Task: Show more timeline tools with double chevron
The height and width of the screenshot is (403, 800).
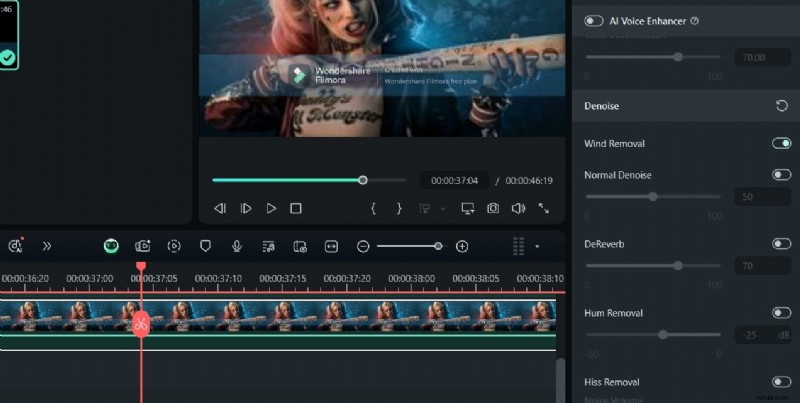Action: coord(47,246)
